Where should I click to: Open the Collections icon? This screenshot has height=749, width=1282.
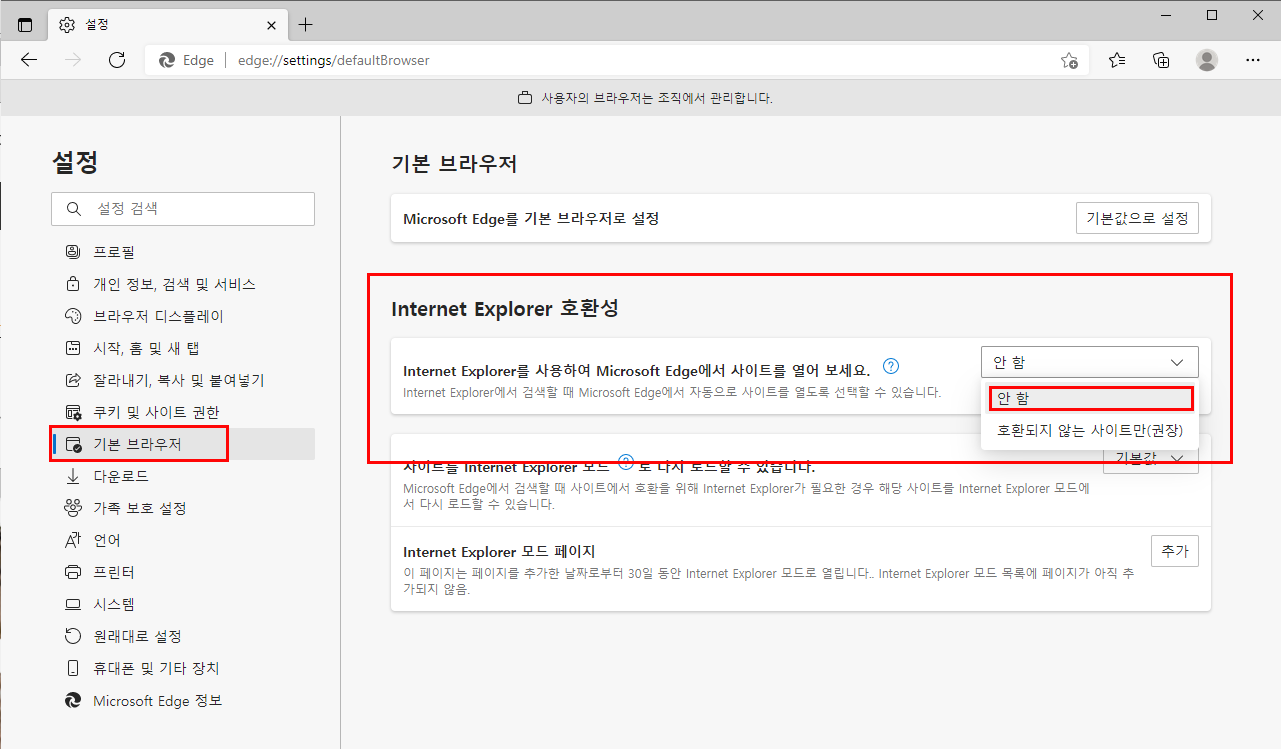click(1162, 60)
